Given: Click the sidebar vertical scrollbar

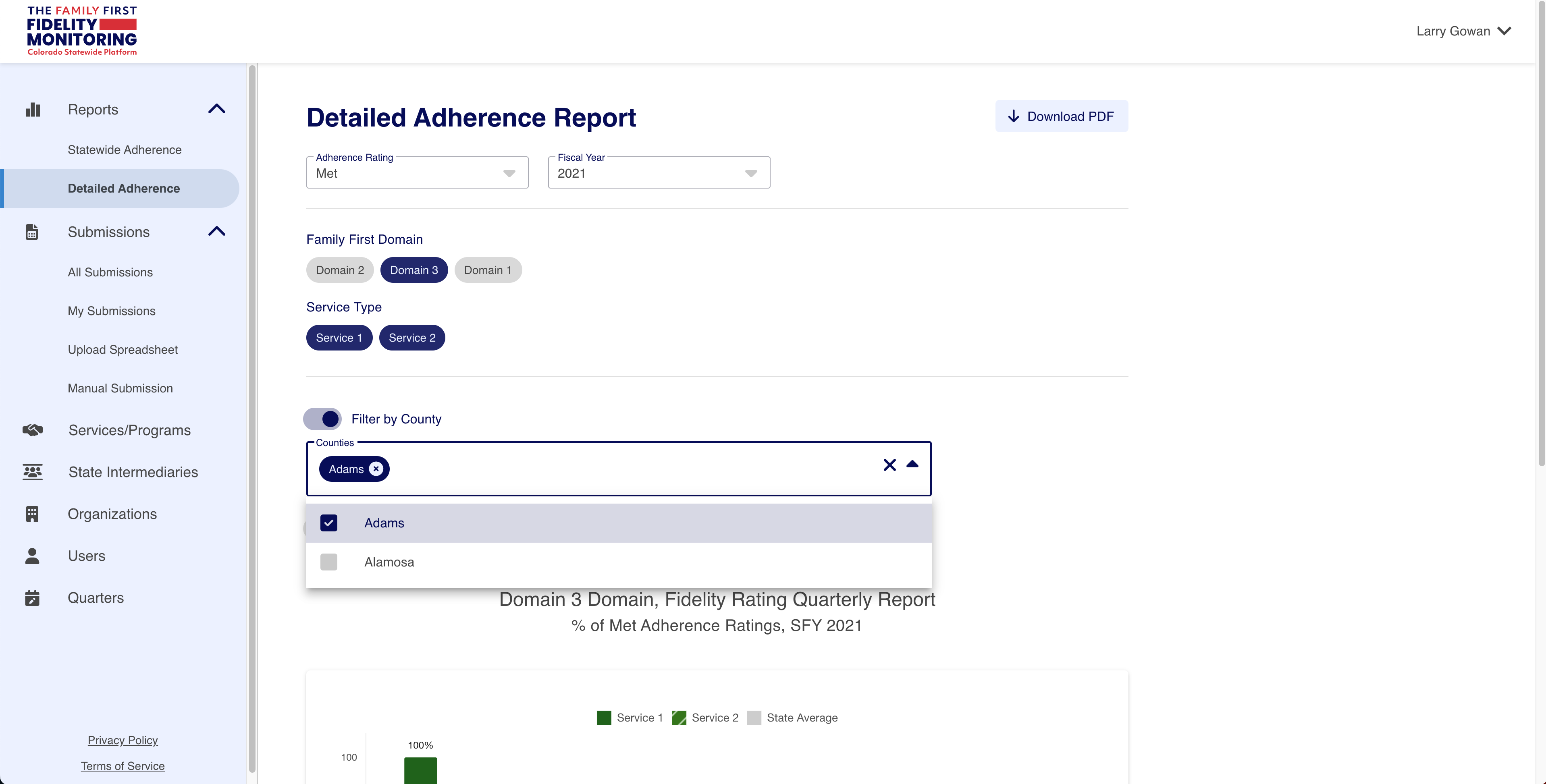Looking at the screenshot, I should (253, 419).
